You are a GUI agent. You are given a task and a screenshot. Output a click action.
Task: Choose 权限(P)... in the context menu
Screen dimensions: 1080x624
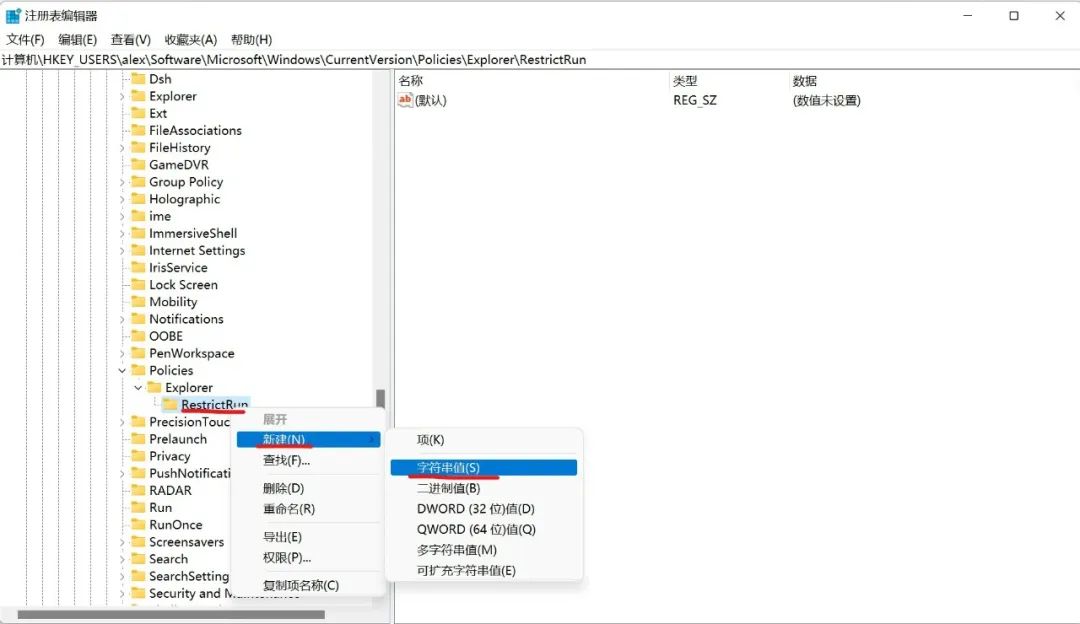pyautogui.click(x=309, y=557)
